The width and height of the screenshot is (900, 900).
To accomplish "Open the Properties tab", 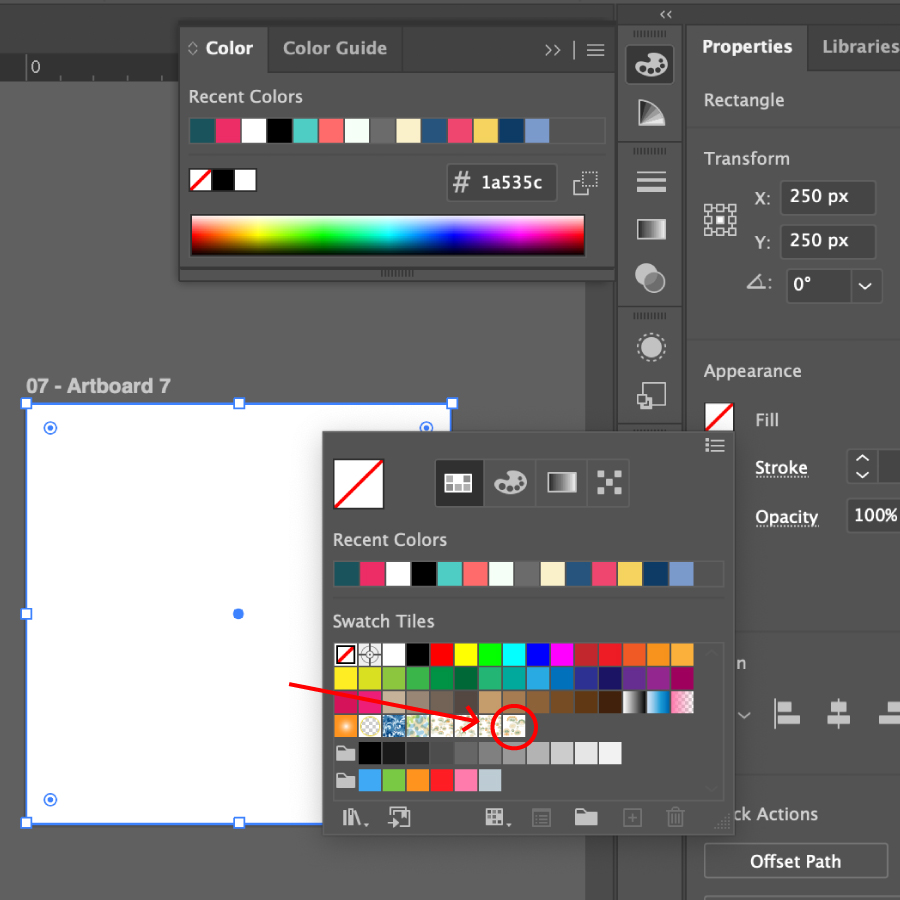I will click(747, 46).
